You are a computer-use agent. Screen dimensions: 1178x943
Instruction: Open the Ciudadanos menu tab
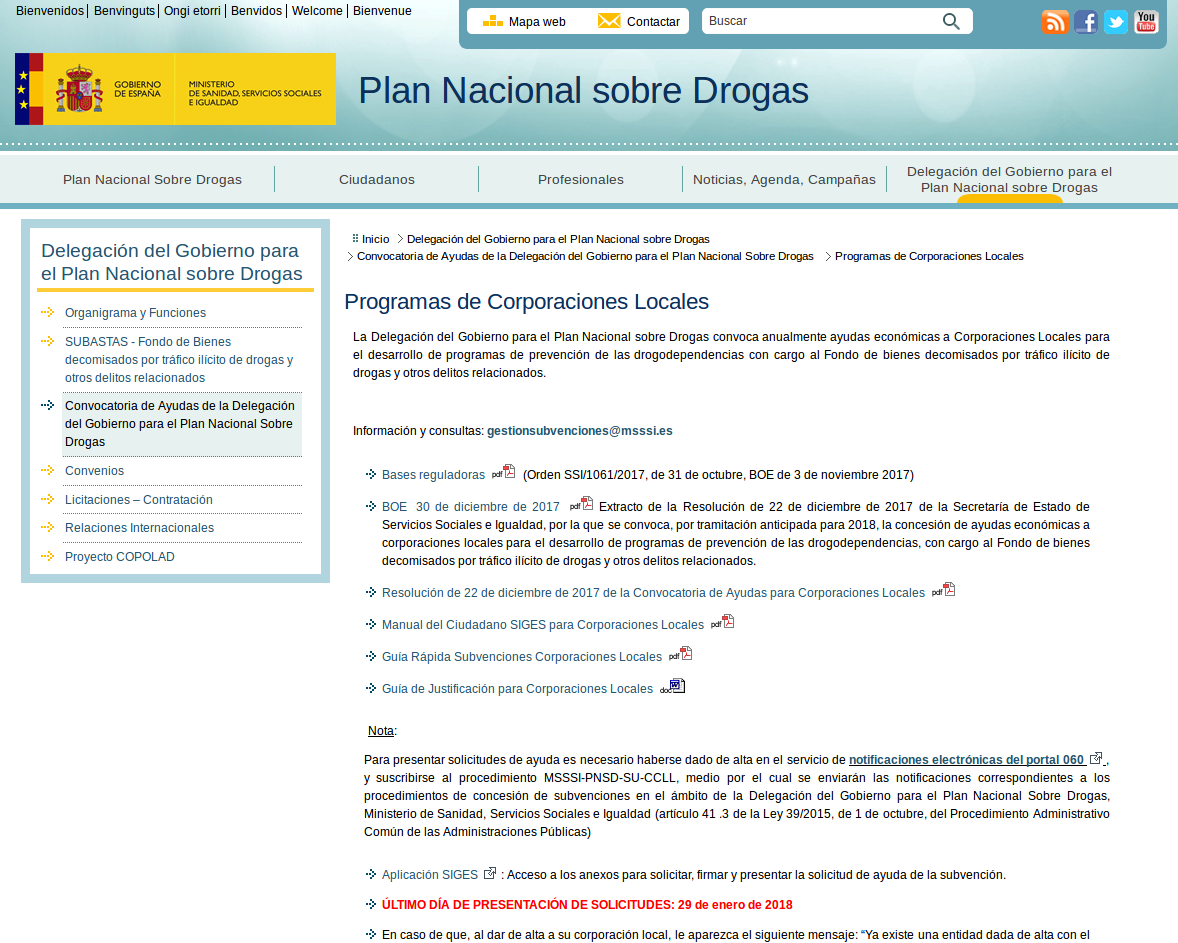tap(376, 180)
